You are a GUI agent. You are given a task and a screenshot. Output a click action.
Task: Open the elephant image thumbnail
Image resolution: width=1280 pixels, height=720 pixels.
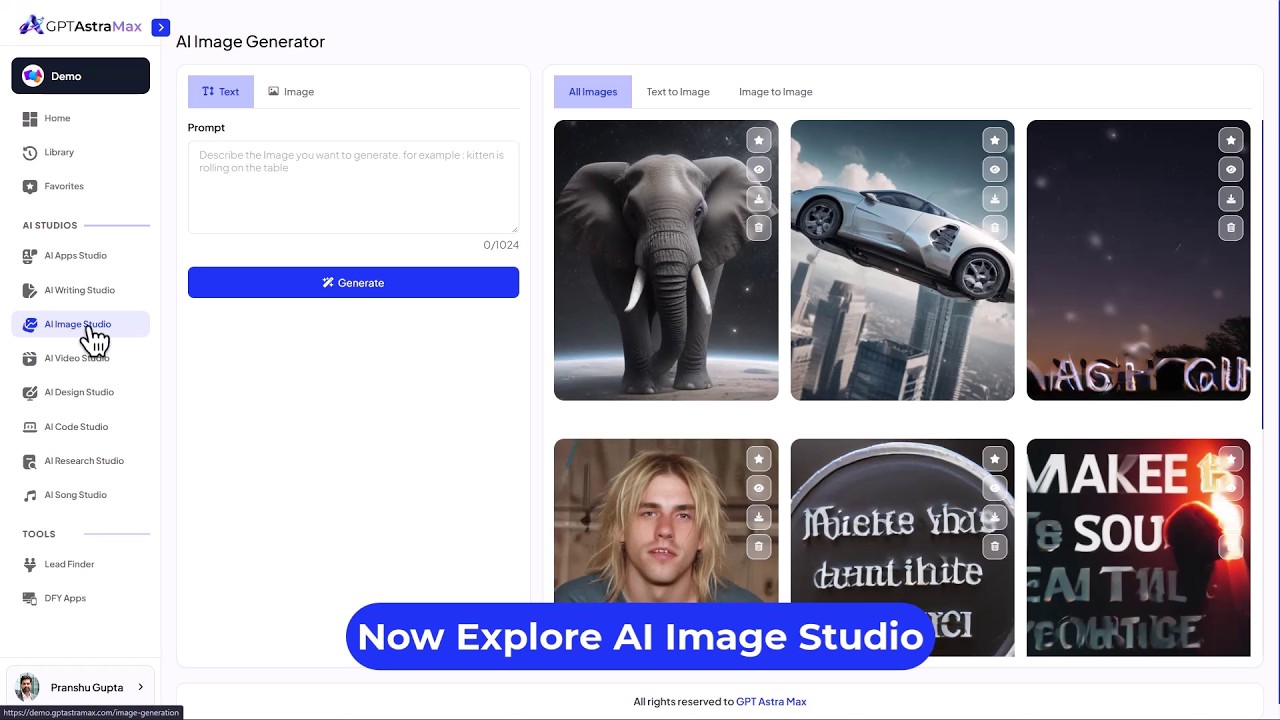(666, 260)
